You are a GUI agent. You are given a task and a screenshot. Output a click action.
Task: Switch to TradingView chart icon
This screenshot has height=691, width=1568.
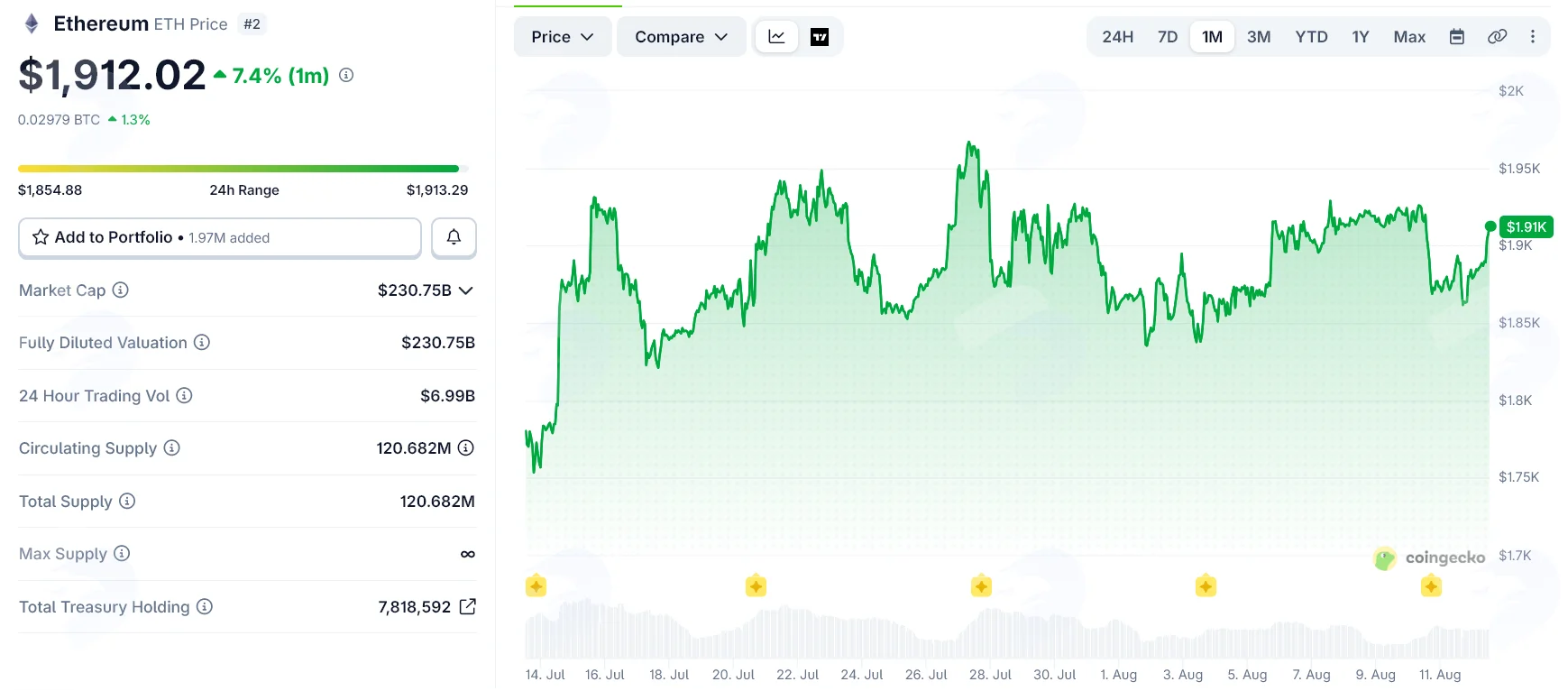click(820, 37)
